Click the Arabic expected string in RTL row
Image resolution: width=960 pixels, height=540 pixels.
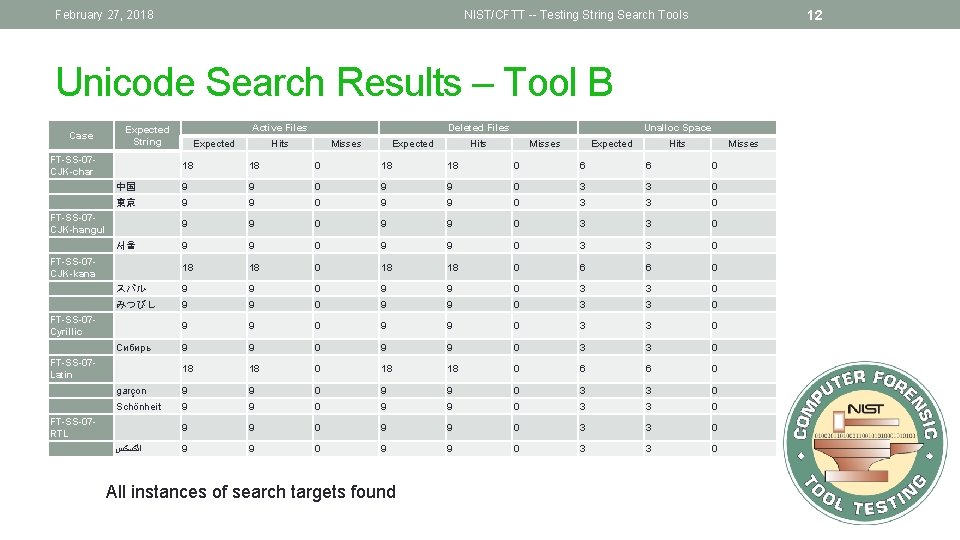(x=129, y=449)
